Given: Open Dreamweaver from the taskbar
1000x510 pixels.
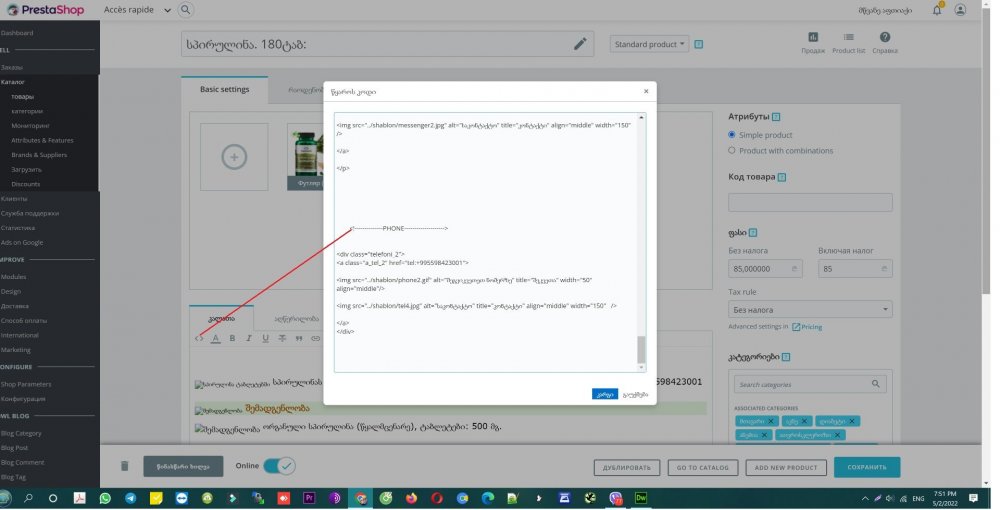Looking at the screenshot, I should tap(641, 499).
